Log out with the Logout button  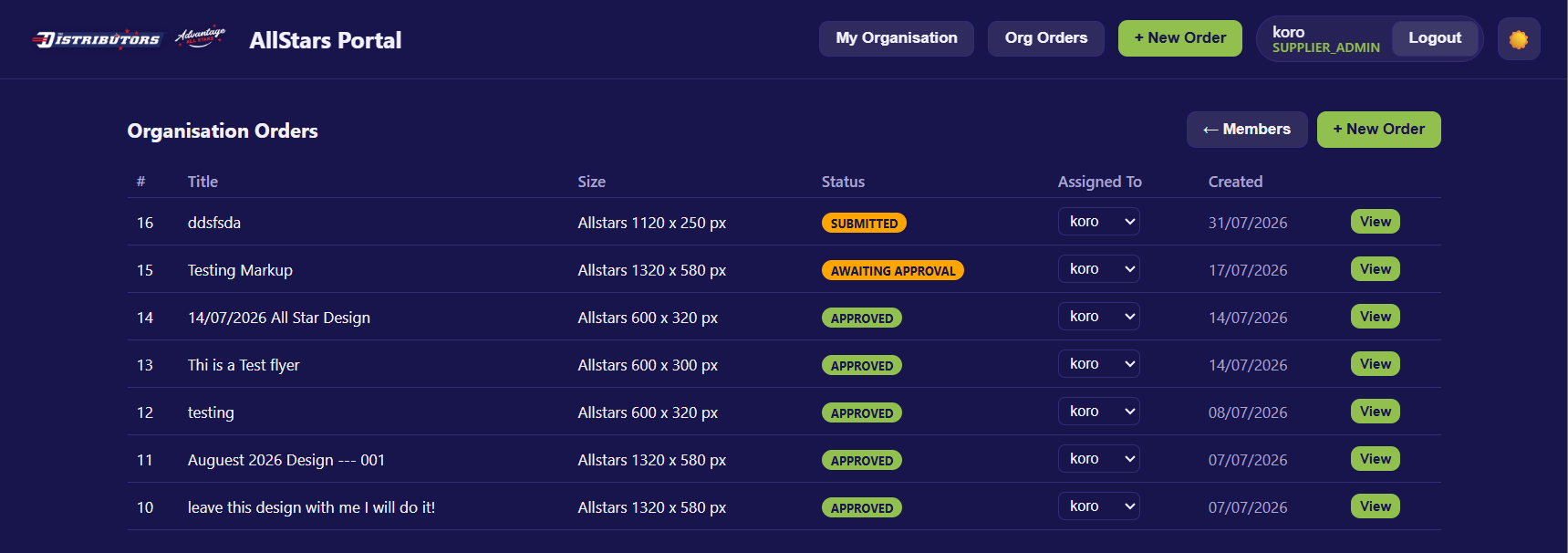click(1435, 38)
